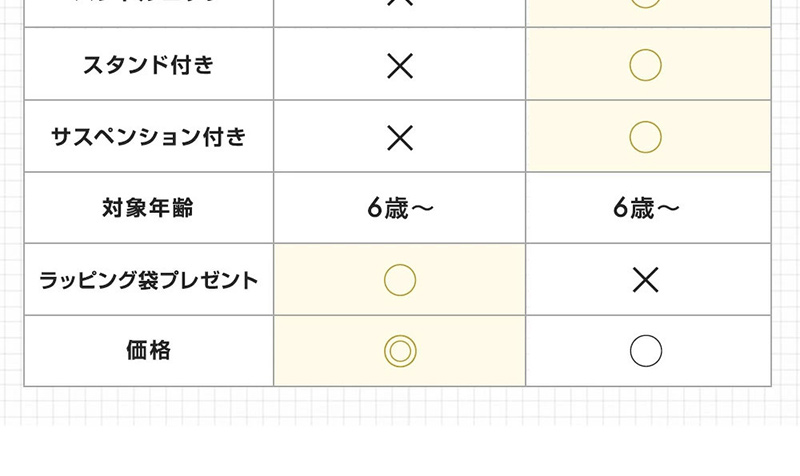Click the スタンド付き row label
This screenshot has height=476, width=800.
pyautogui.click(x=149, y=66)
